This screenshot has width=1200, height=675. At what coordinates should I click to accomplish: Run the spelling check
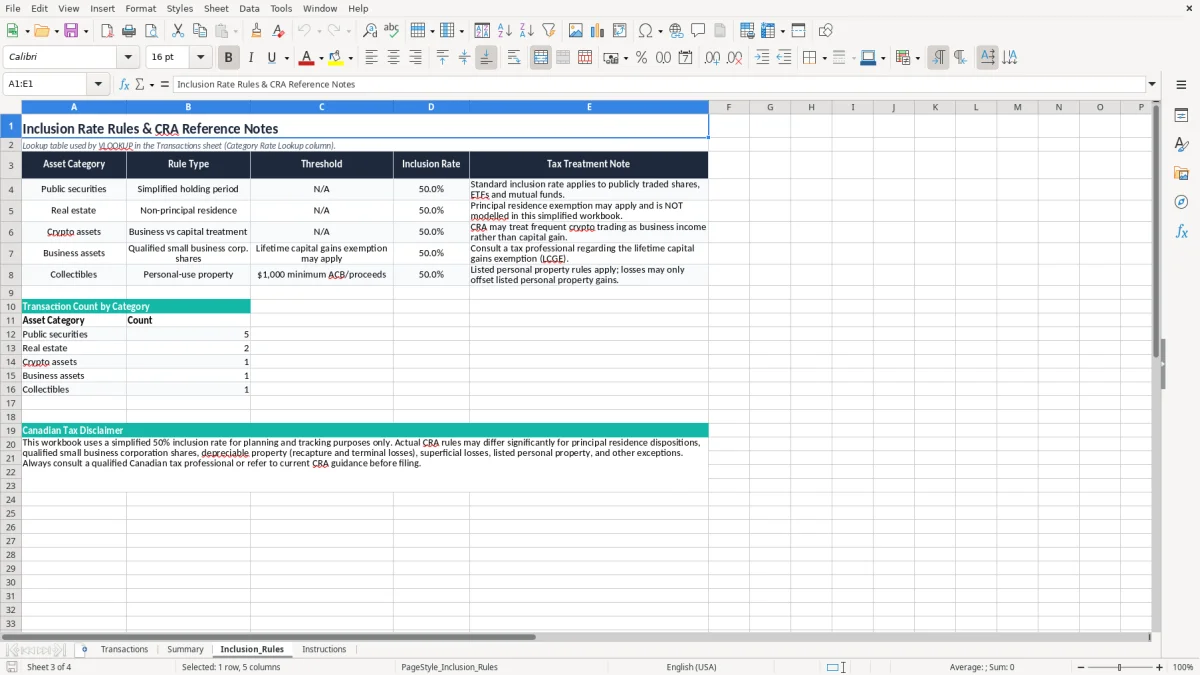point(392,31)
